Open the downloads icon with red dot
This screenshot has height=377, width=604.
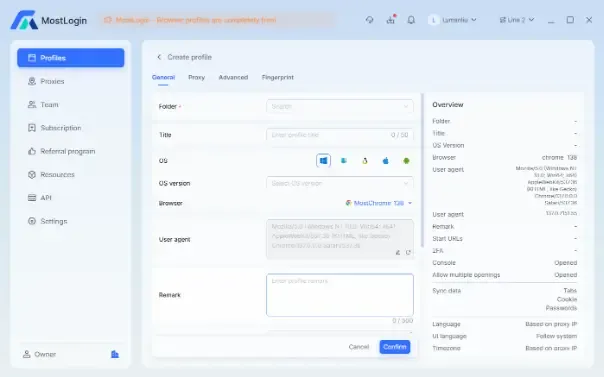[x=391, y=20]
